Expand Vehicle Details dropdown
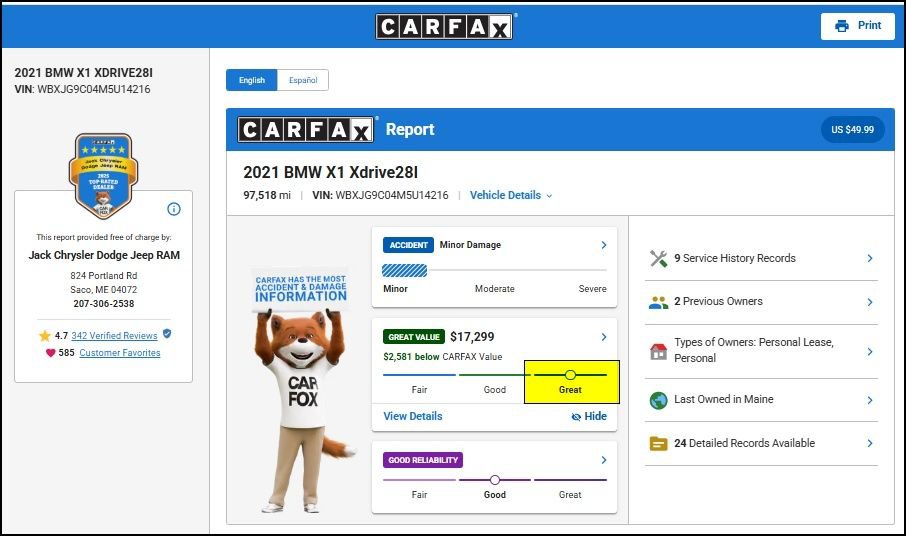 511,195
